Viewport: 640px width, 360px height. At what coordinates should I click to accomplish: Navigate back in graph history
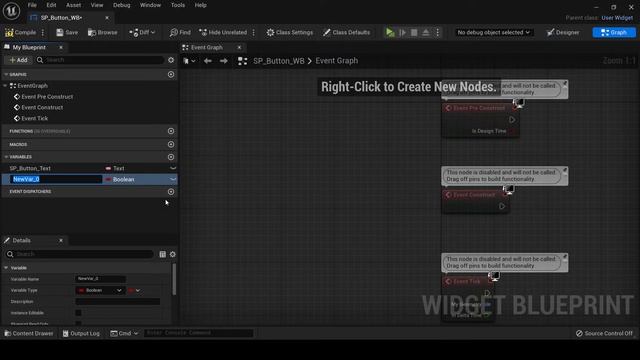pos(208,61)
